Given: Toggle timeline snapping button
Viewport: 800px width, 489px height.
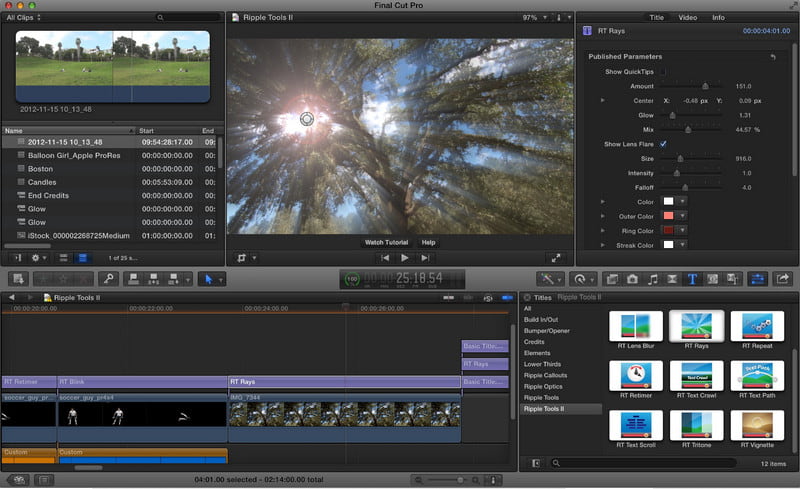Looking at the screenshot, I should click(507, 298).
